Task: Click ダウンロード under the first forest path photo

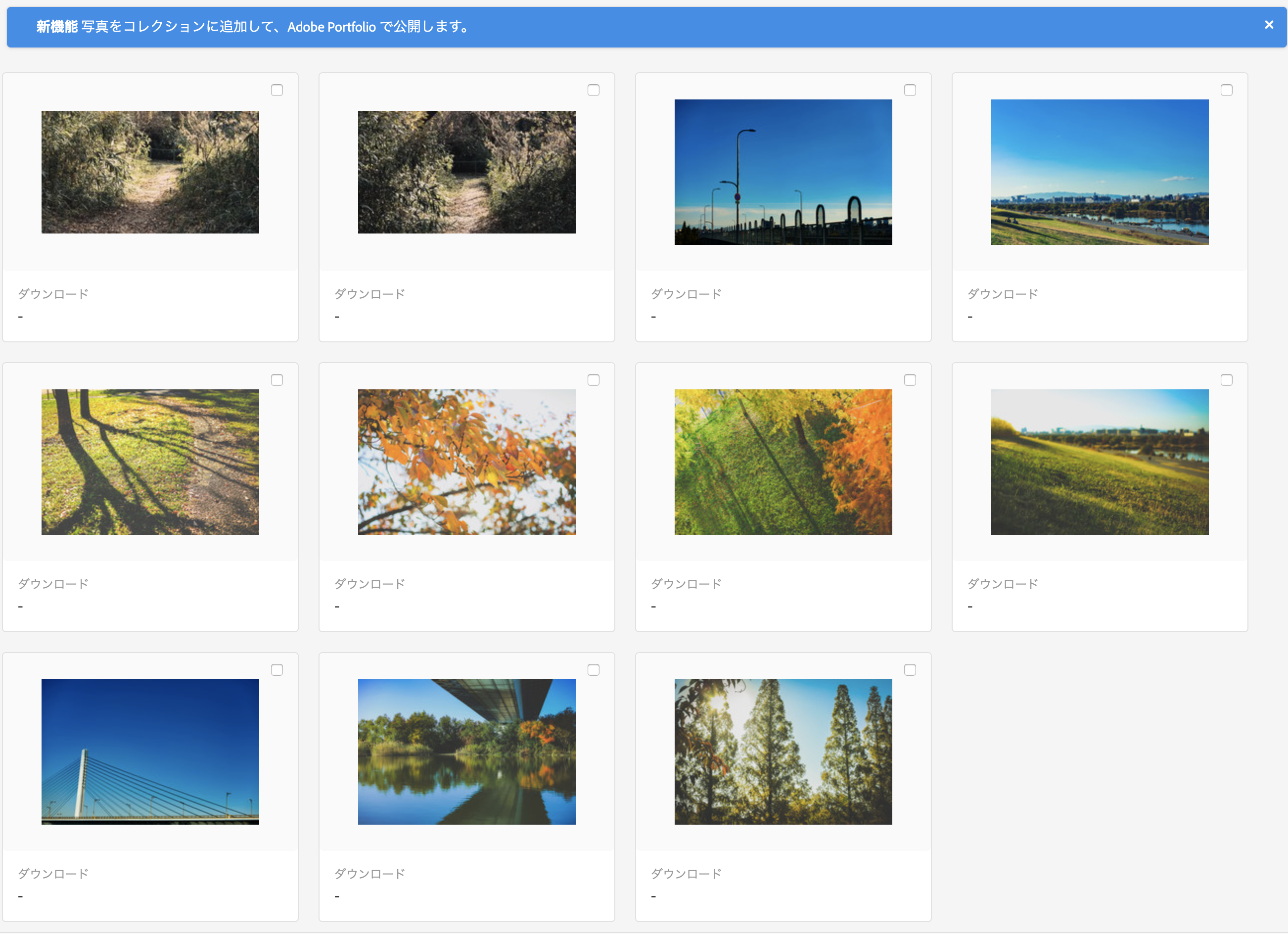Action: [x=53, y=294]
